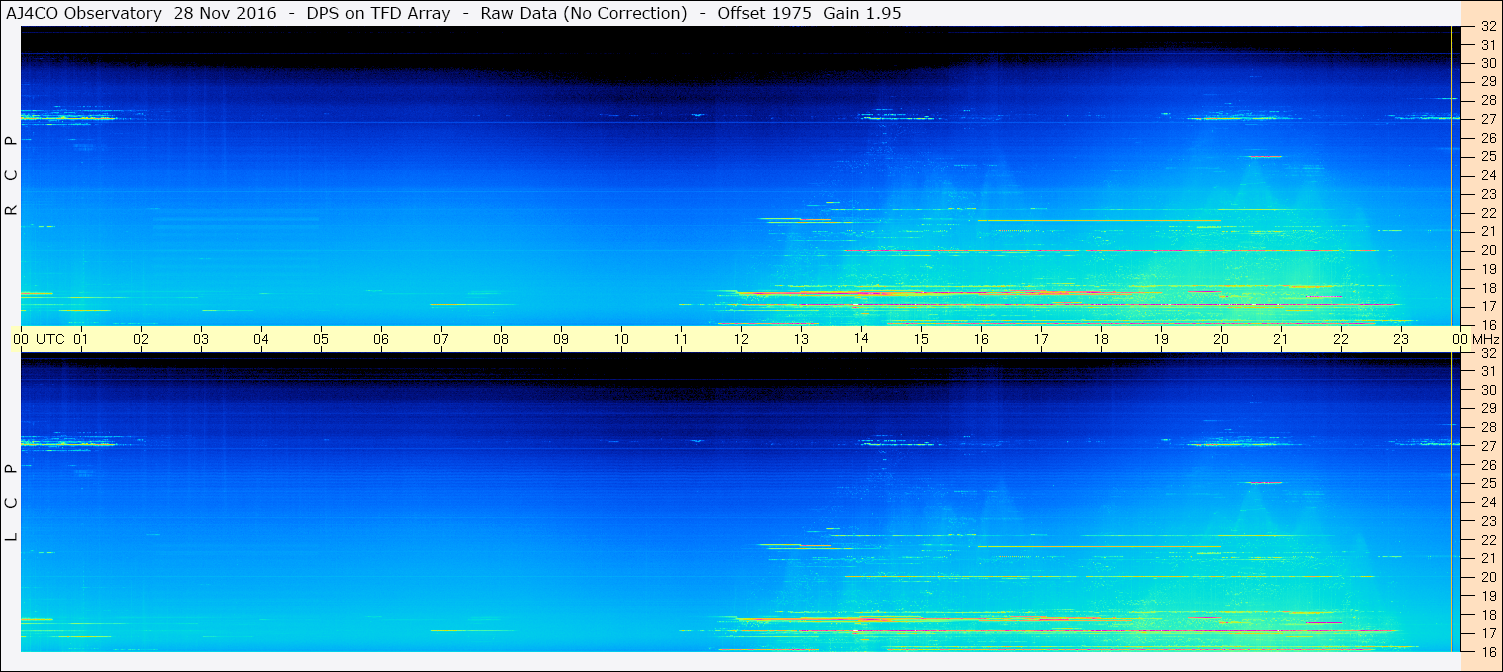The width and height of the screenshot is (1503, 672).
Task: Select hour marker 01 on the time axis
Action: pyautogui.click(x=81, y=339)
